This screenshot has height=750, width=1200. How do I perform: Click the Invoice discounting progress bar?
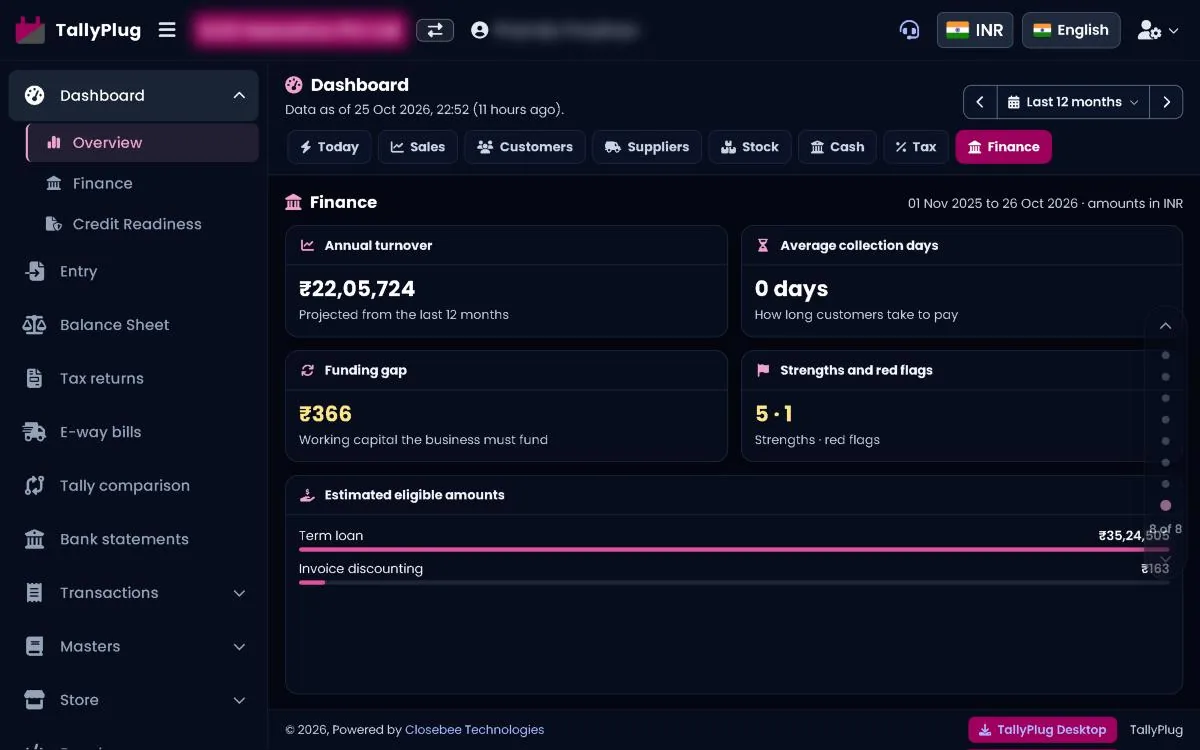[734, 582]
